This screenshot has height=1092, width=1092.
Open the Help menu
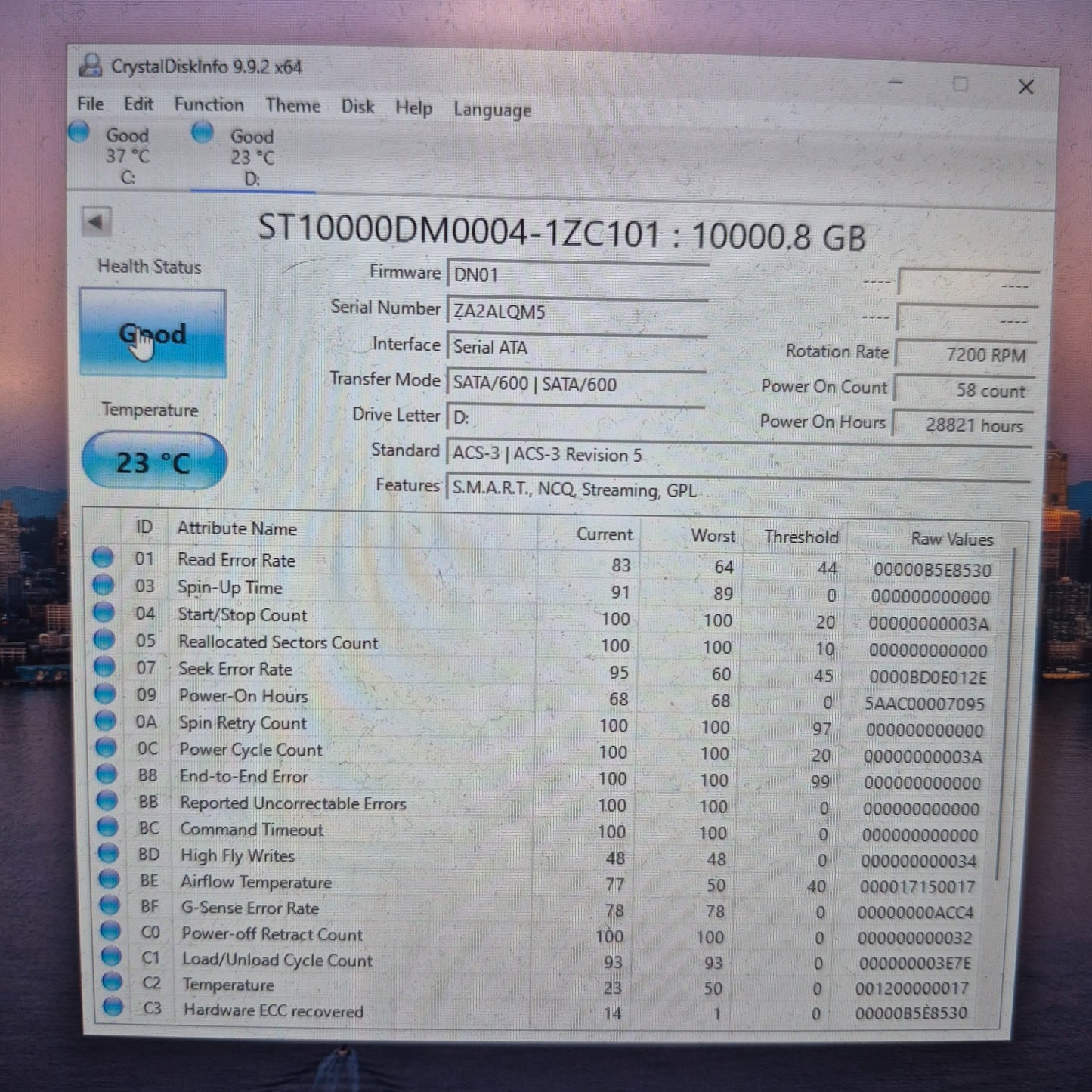pos(413,108)
